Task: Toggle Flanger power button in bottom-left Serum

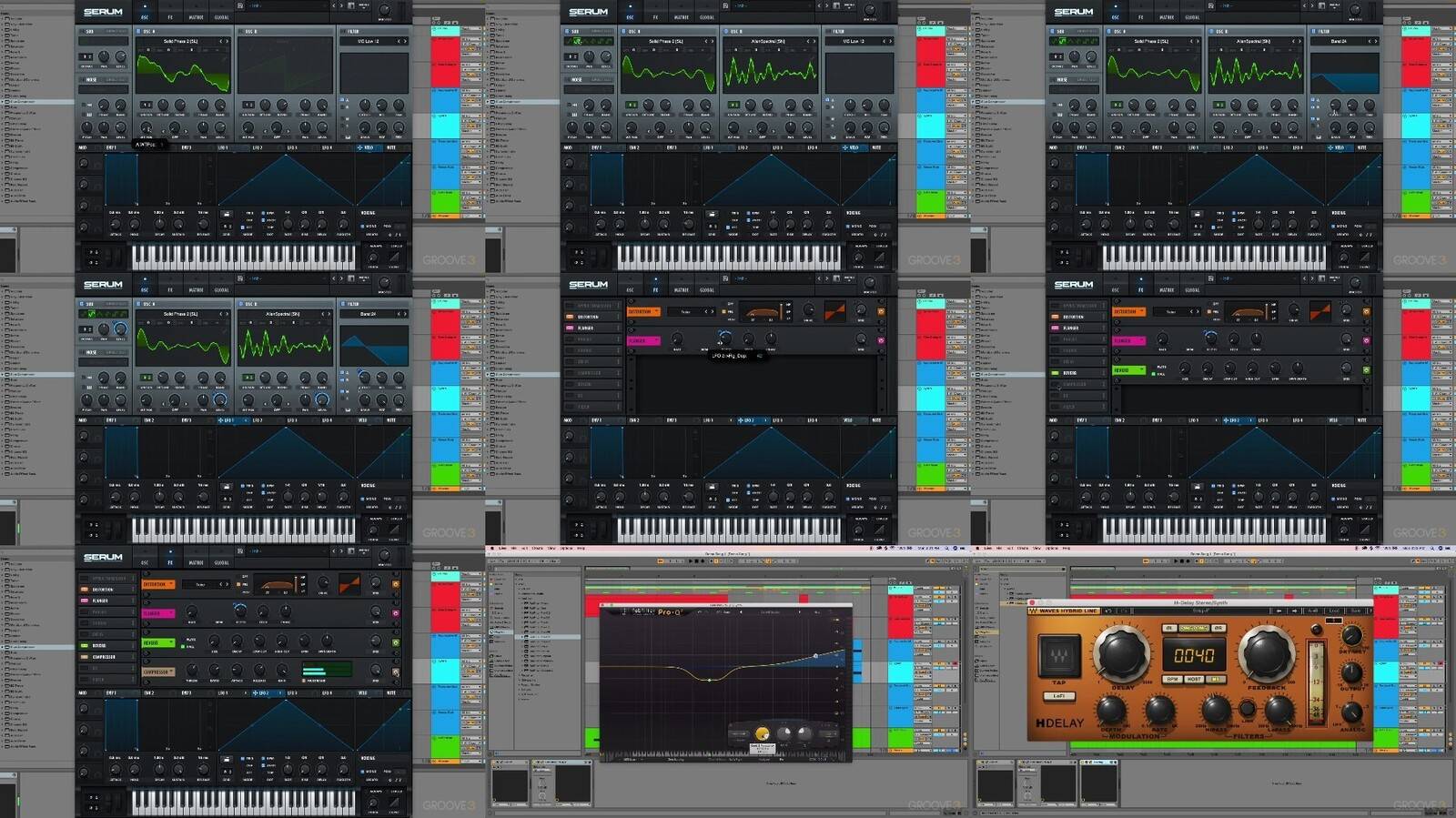Action: (x=395, y=613)
